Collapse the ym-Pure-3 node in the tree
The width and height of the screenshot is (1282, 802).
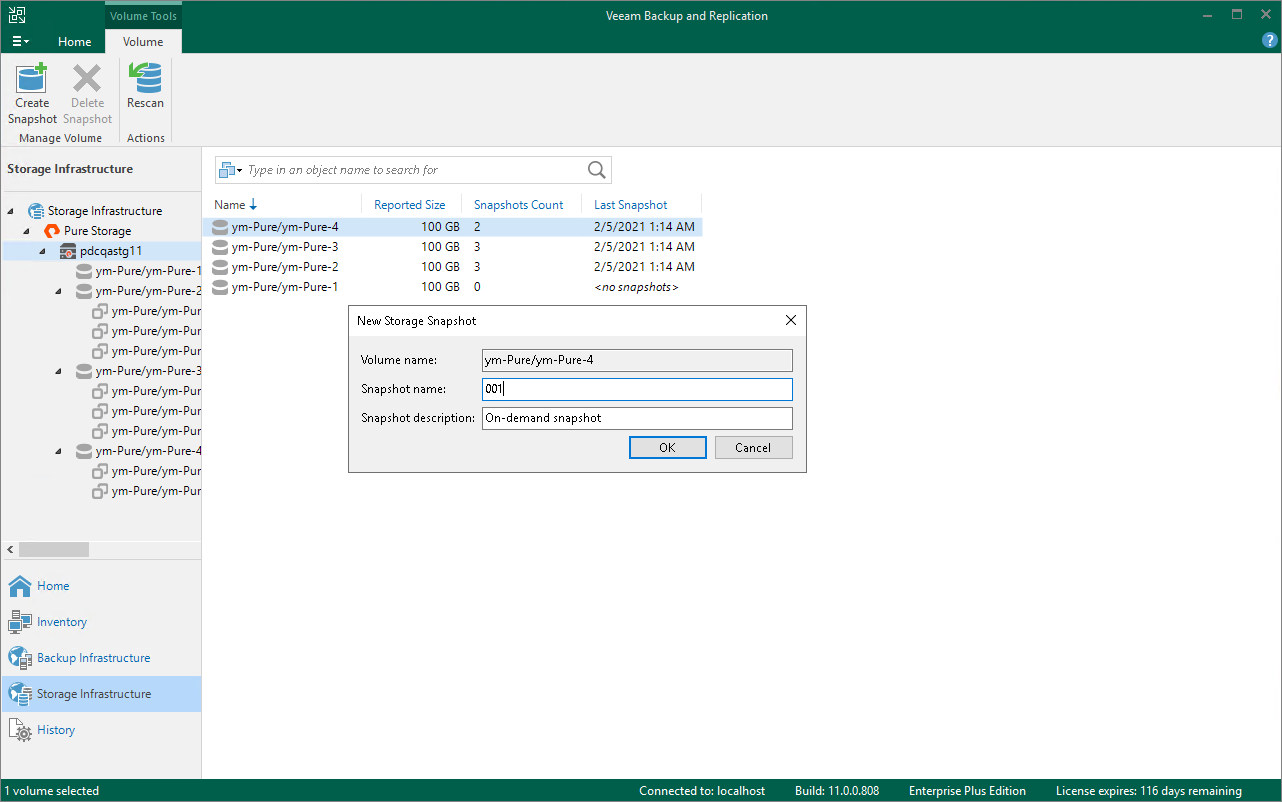[x=58, y=371]
